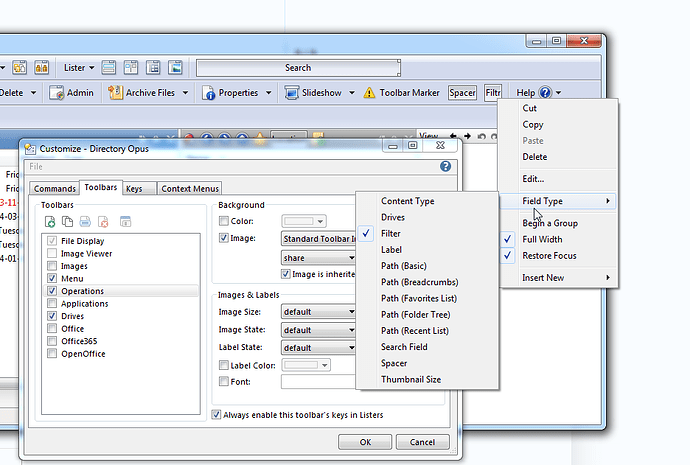Open the Label State dropdown
The height and width of the screenshot is (465, 690).
318,348
